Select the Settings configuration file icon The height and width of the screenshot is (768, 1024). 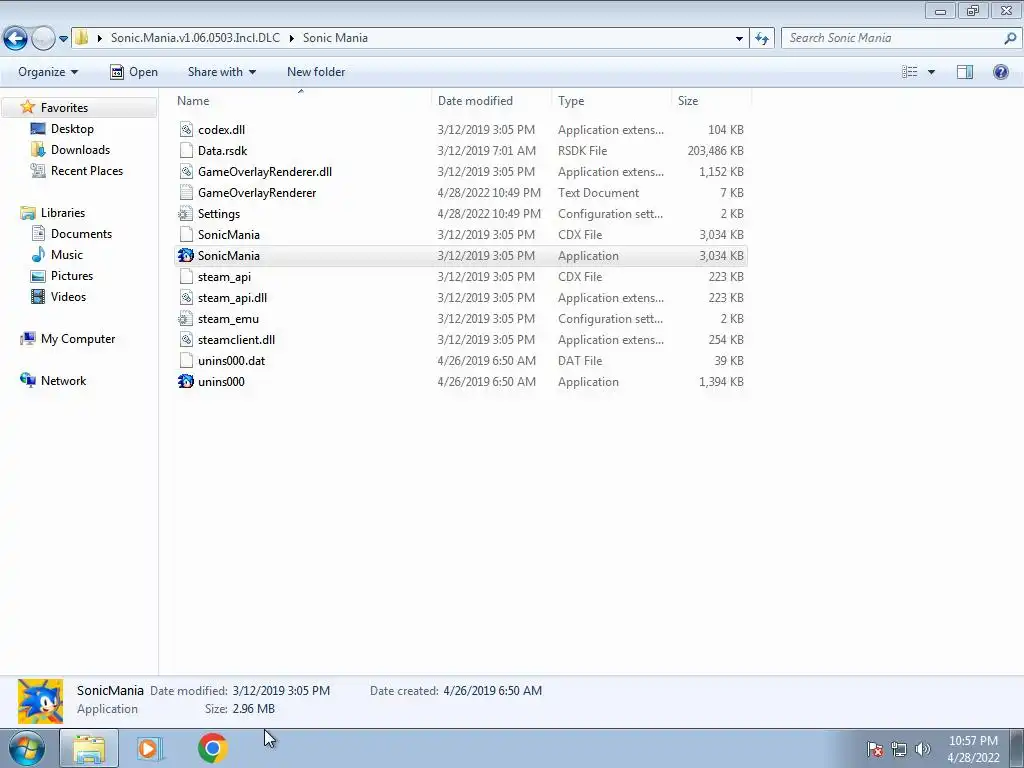(186, 214)
